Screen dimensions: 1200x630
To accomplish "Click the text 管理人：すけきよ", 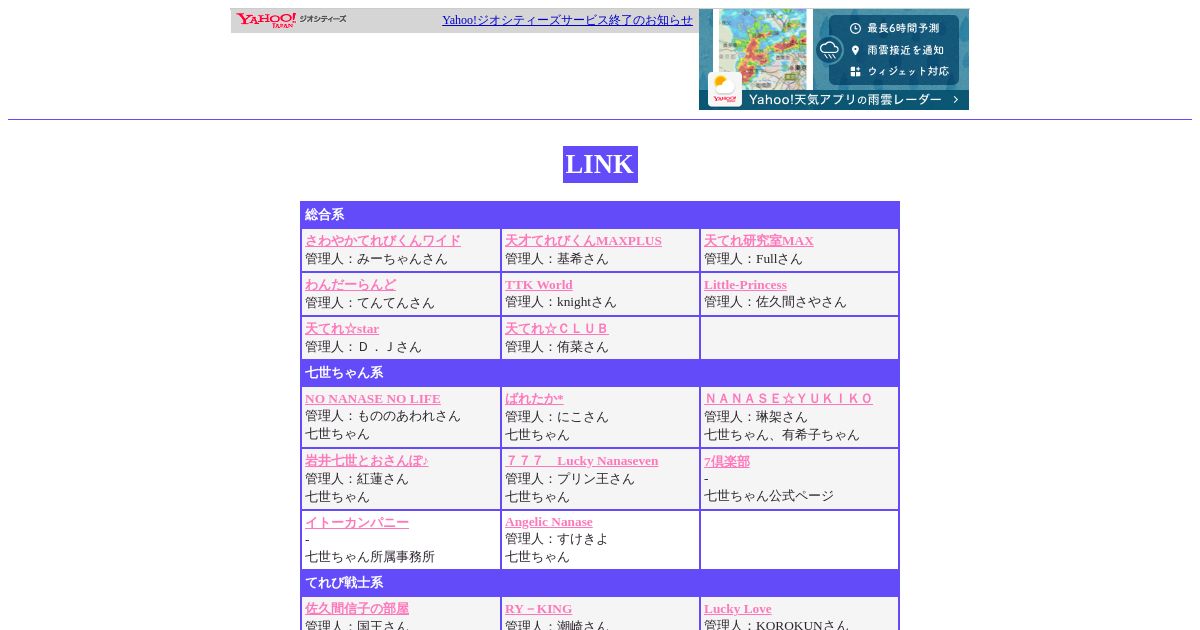I will tap(557, 539).
